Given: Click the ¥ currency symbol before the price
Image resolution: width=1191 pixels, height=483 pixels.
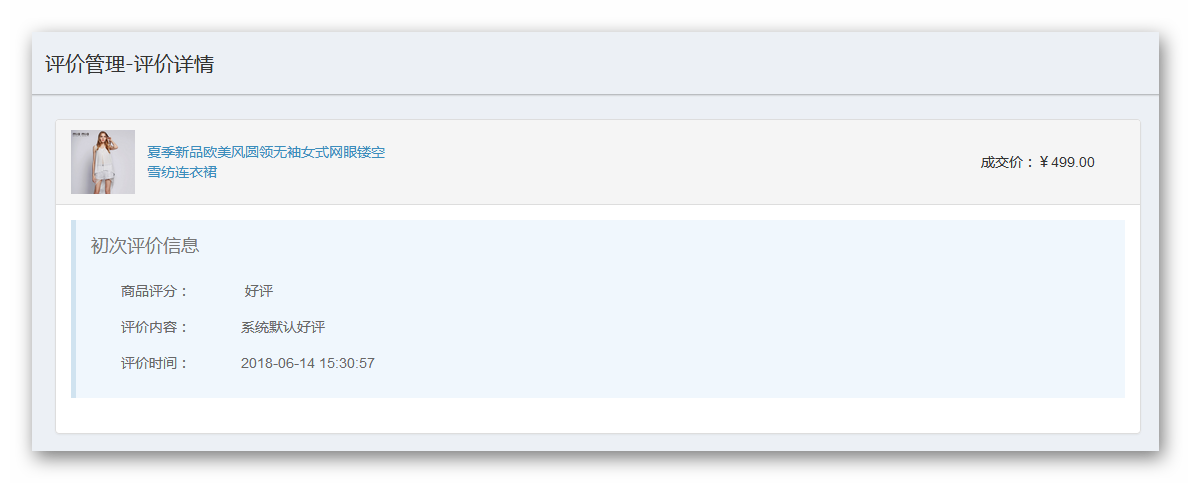Looking at the screenshot, I should 1044,162.
